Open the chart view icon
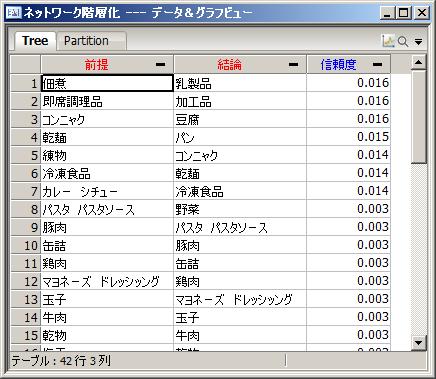Image resolution: width=436 pixels, height=379 pixels. click(x=388, y=41)
